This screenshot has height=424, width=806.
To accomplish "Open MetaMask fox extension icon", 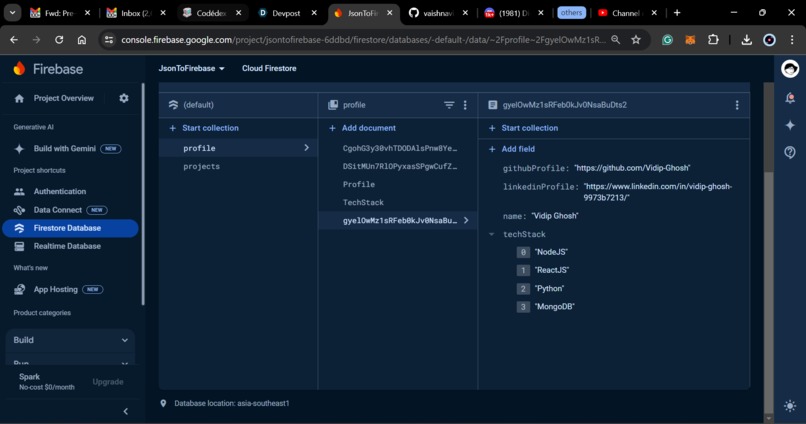I will 690,40.
